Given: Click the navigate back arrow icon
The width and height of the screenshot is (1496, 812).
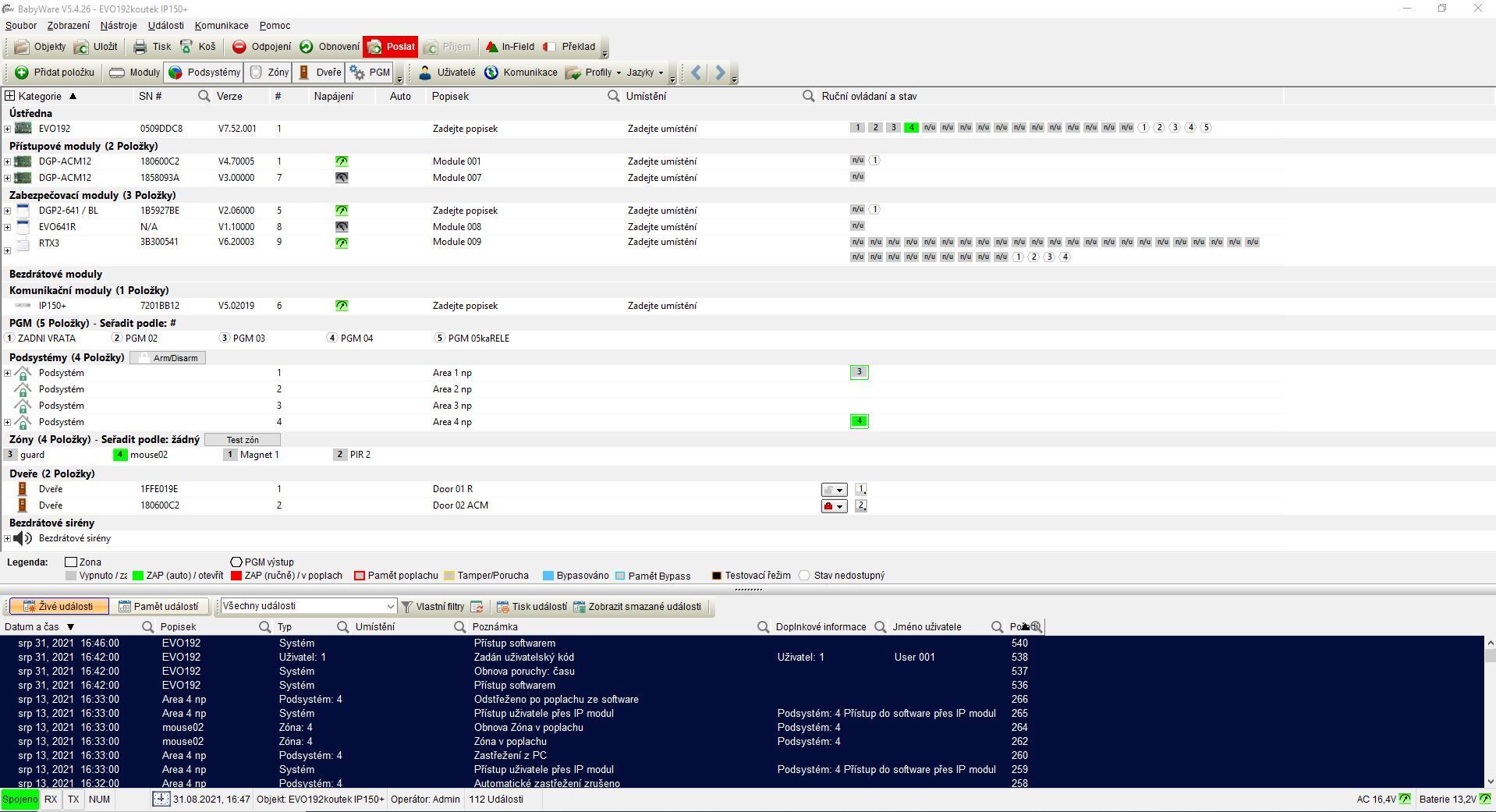Looking at the screenshot, I should [696, 73].
